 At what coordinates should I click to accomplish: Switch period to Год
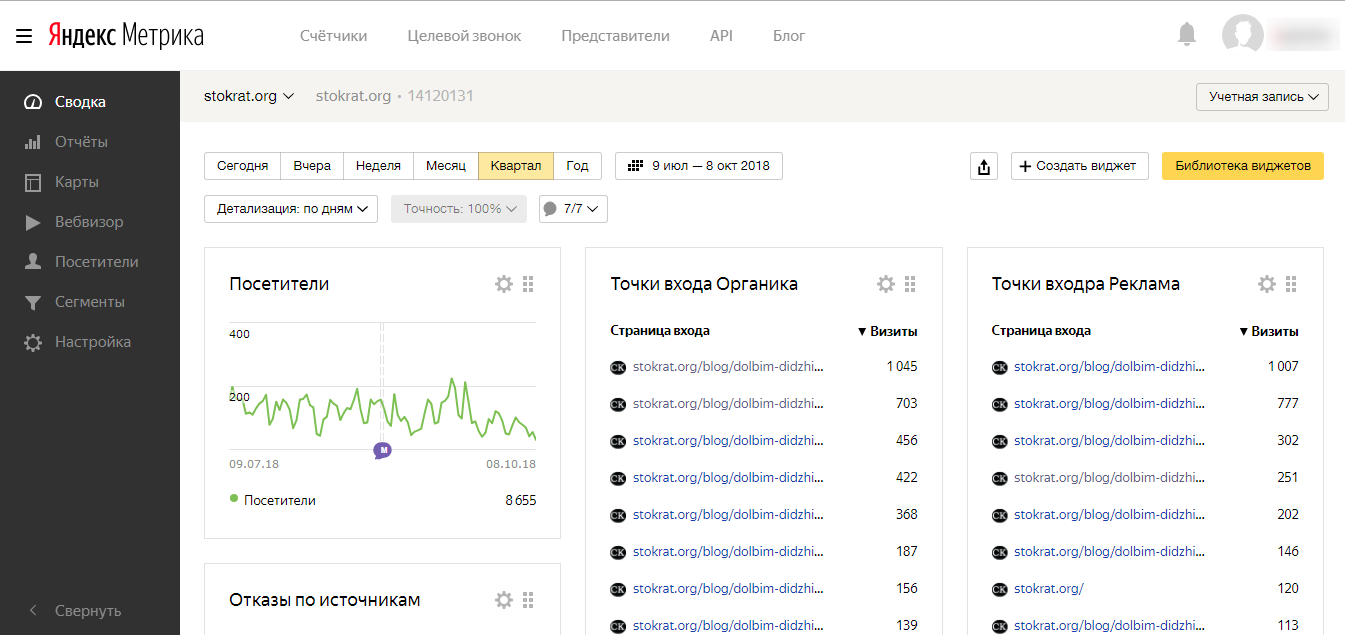point(577,166)
